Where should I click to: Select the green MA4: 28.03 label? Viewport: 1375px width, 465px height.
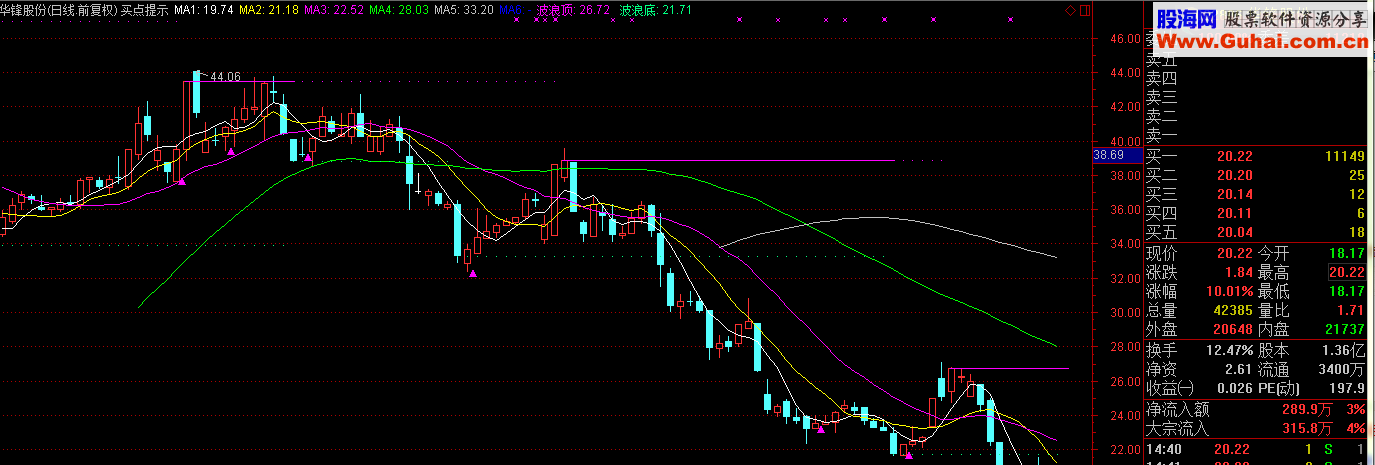tap(399, 9)
